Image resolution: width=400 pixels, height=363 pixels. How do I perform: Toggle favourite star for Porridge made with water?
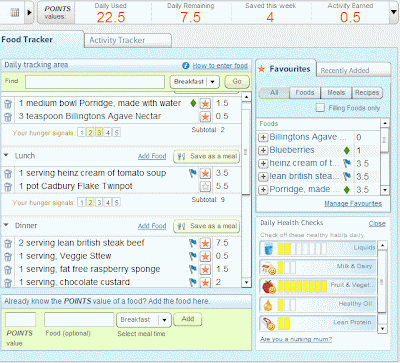tap(205, 104)
